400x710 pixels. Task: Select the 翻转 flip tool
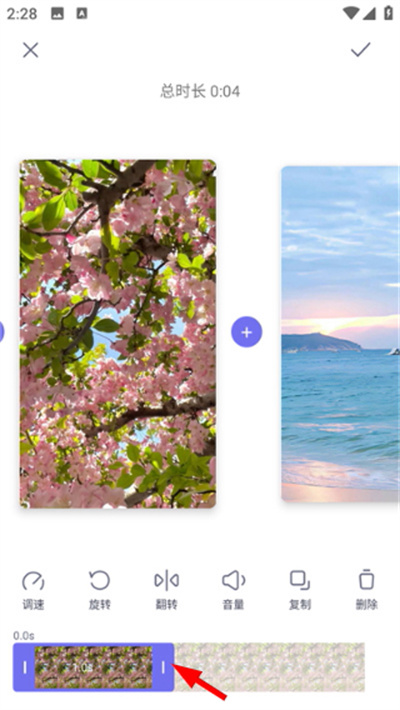(x=166, y=590)
